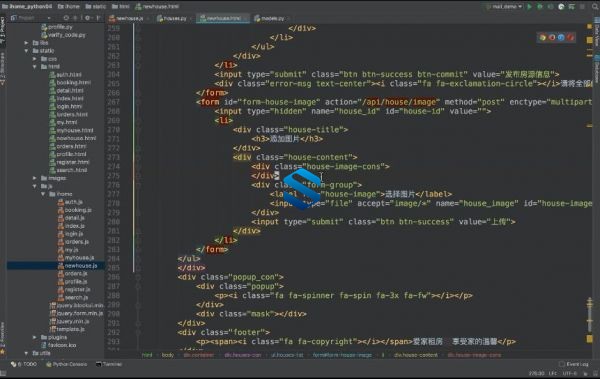
Task: Select newhouse.js in the project tree
Action: tap(81, 266)
